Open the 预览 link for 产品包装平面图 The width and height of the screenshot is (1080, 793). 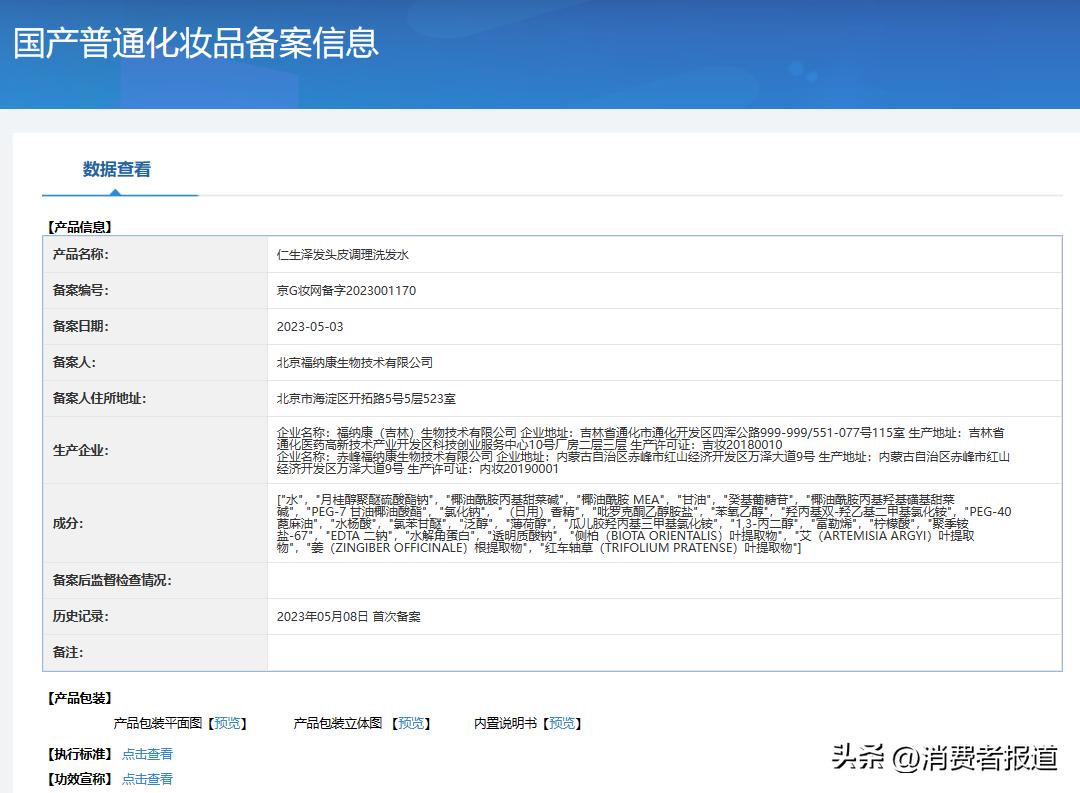coord(228,723)
